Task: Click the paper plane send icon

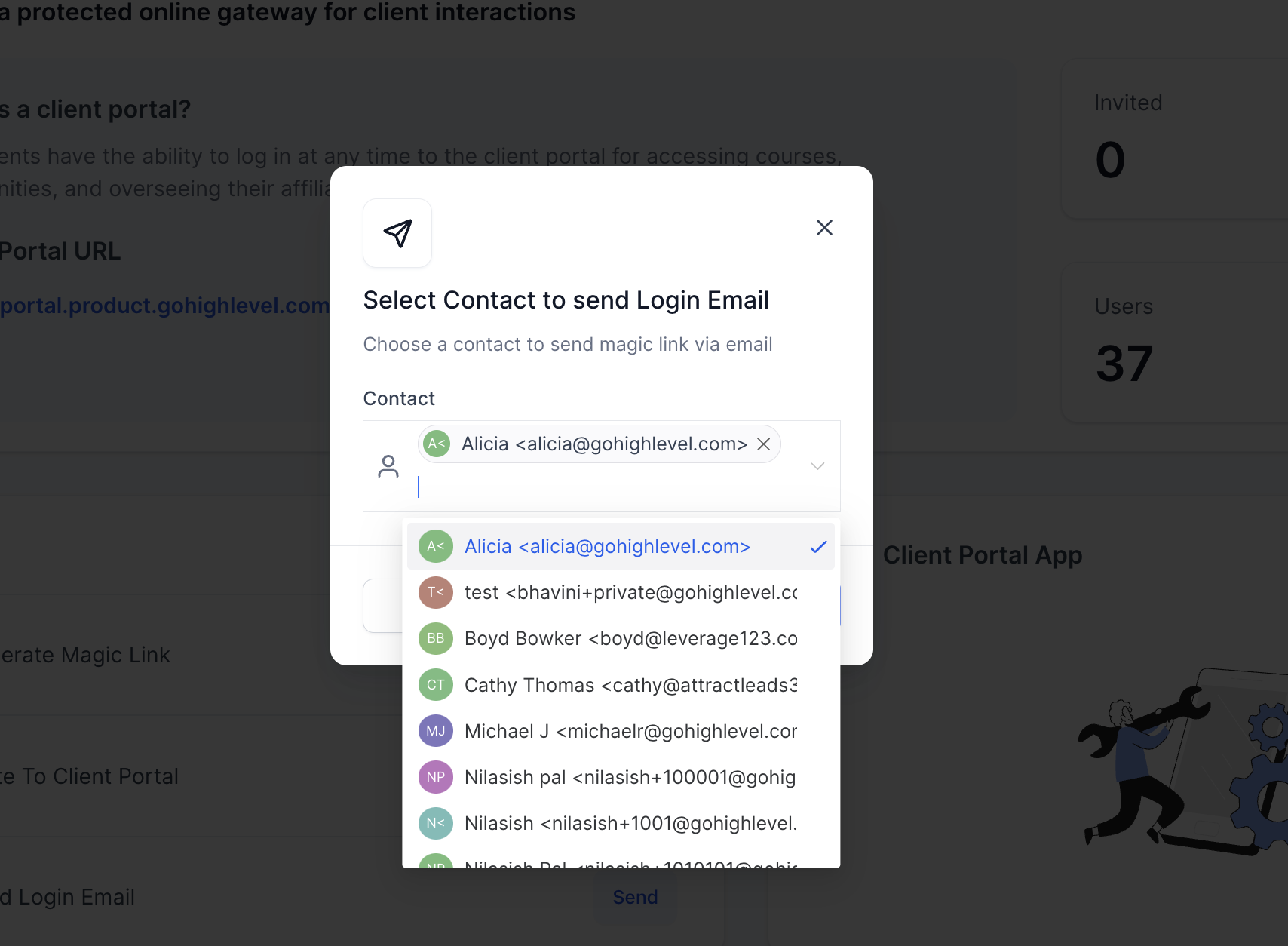Action: tap(397, 233)
